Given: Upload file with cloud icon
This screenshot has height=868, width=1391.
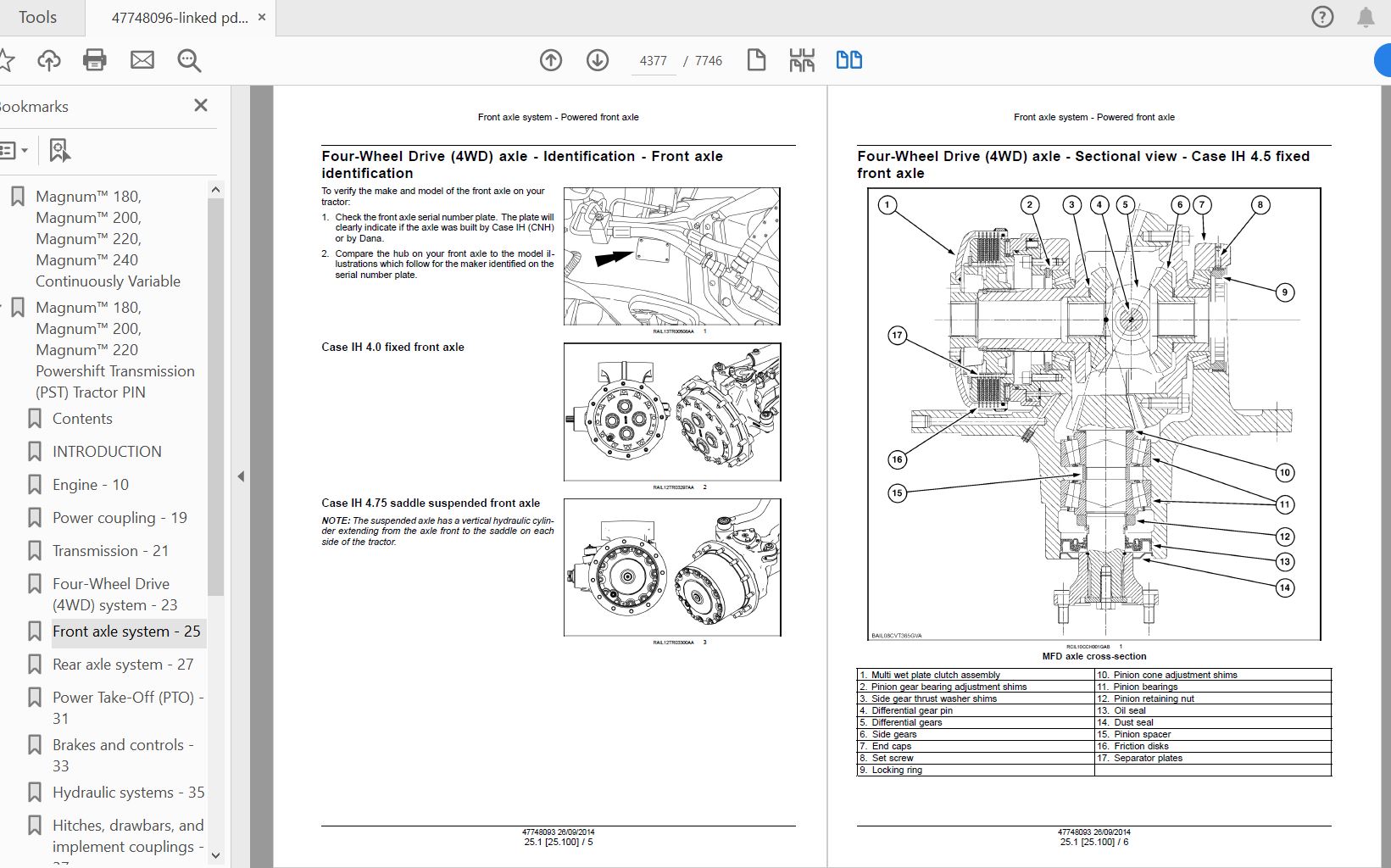Looking at the screenshot, I should [49, 60].
